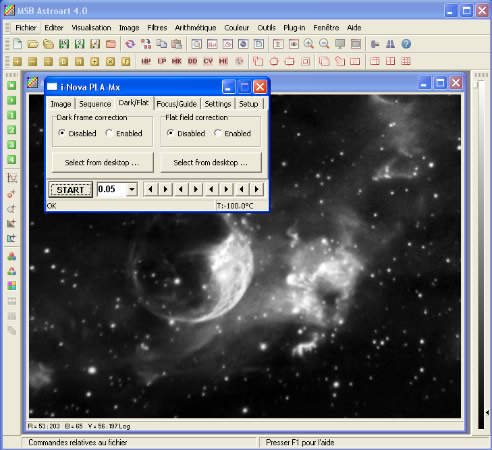Expand the 0.05 exposure time dropdown
Viewport: 492px width, 450px height.
pyautogui.click(x=132, y=189)
